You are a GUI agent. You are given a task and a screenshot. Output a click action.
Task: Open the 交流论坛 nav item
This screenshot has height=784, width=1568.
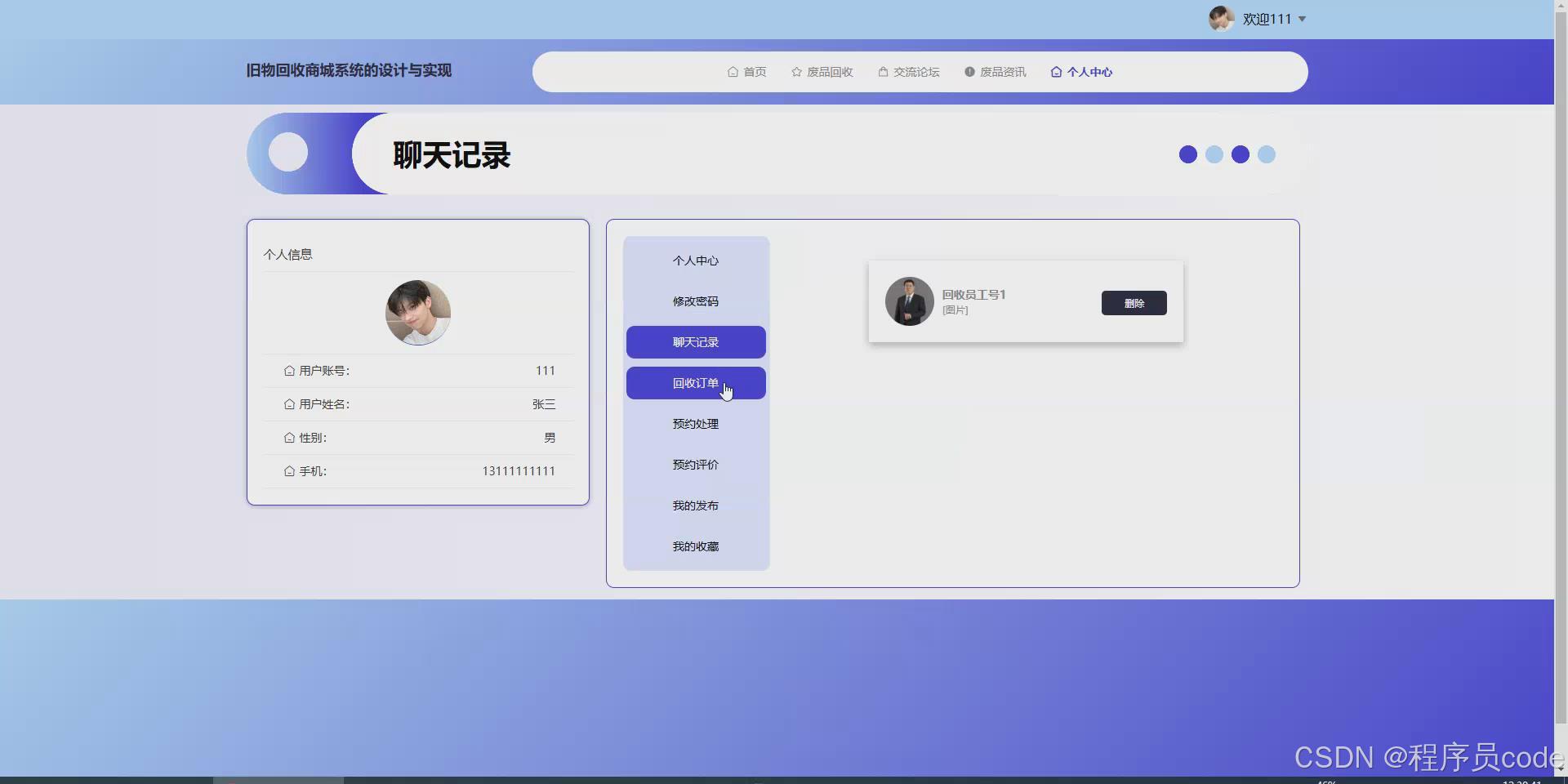pyautogui.click(x=908, y=72)
